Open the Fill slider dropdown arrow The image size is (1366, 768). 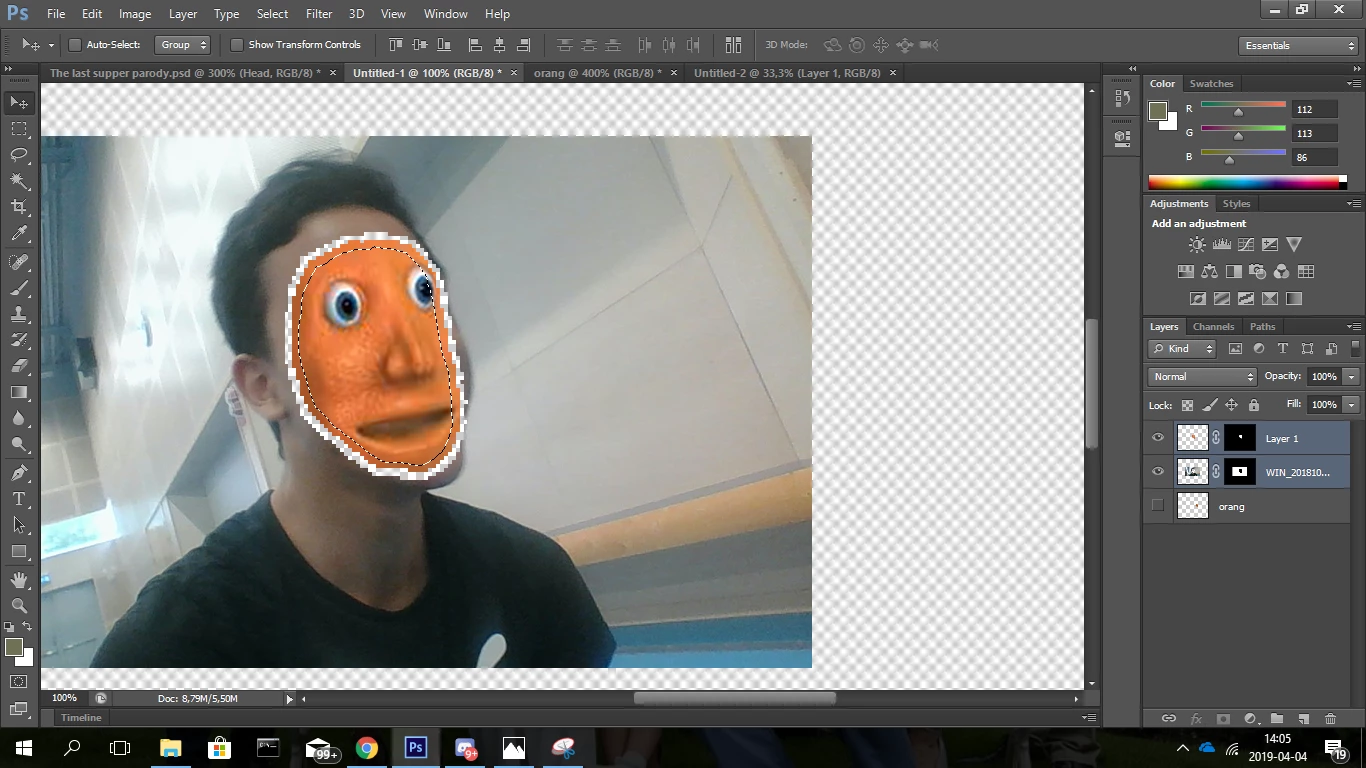(x=1352, y=405)
